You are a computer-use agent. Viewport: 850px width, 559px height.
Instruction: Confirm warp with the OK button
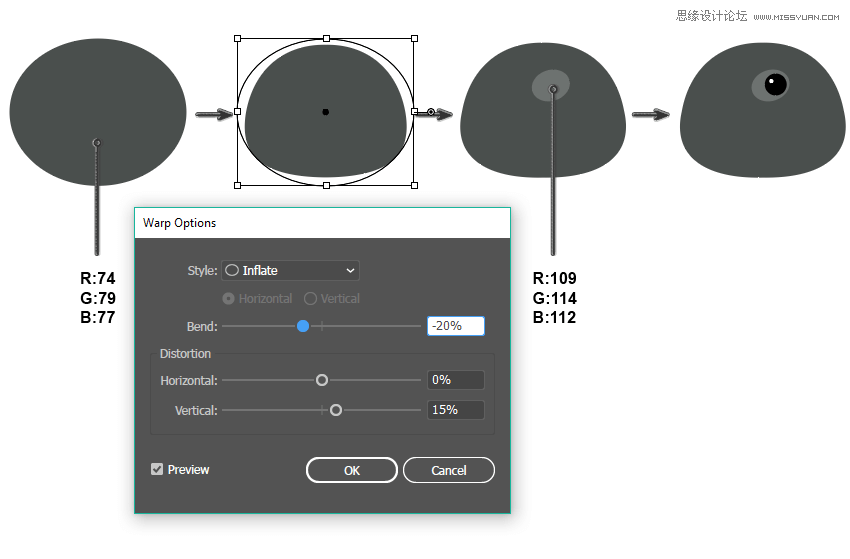tap(352, 470)
